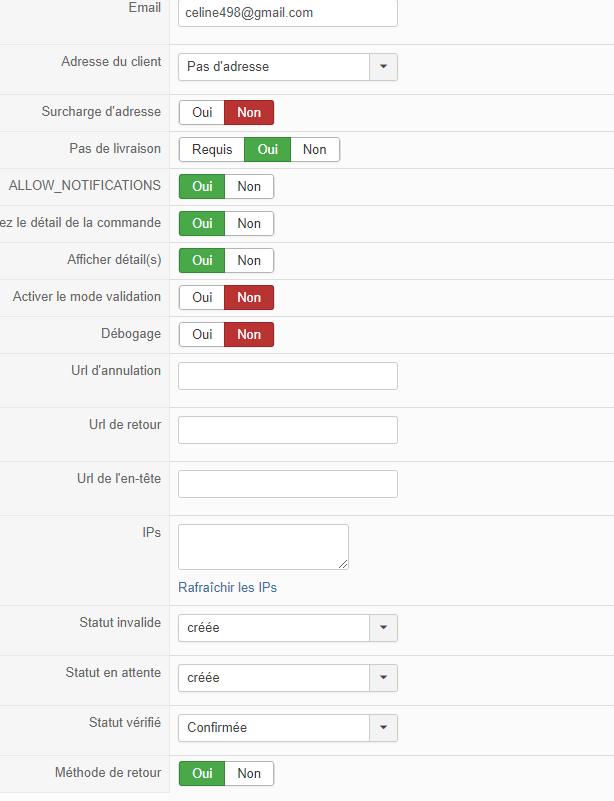Screen dimensions: 614x801
Task: Open the Statut en attente dropdown
Action: (384, 678)
